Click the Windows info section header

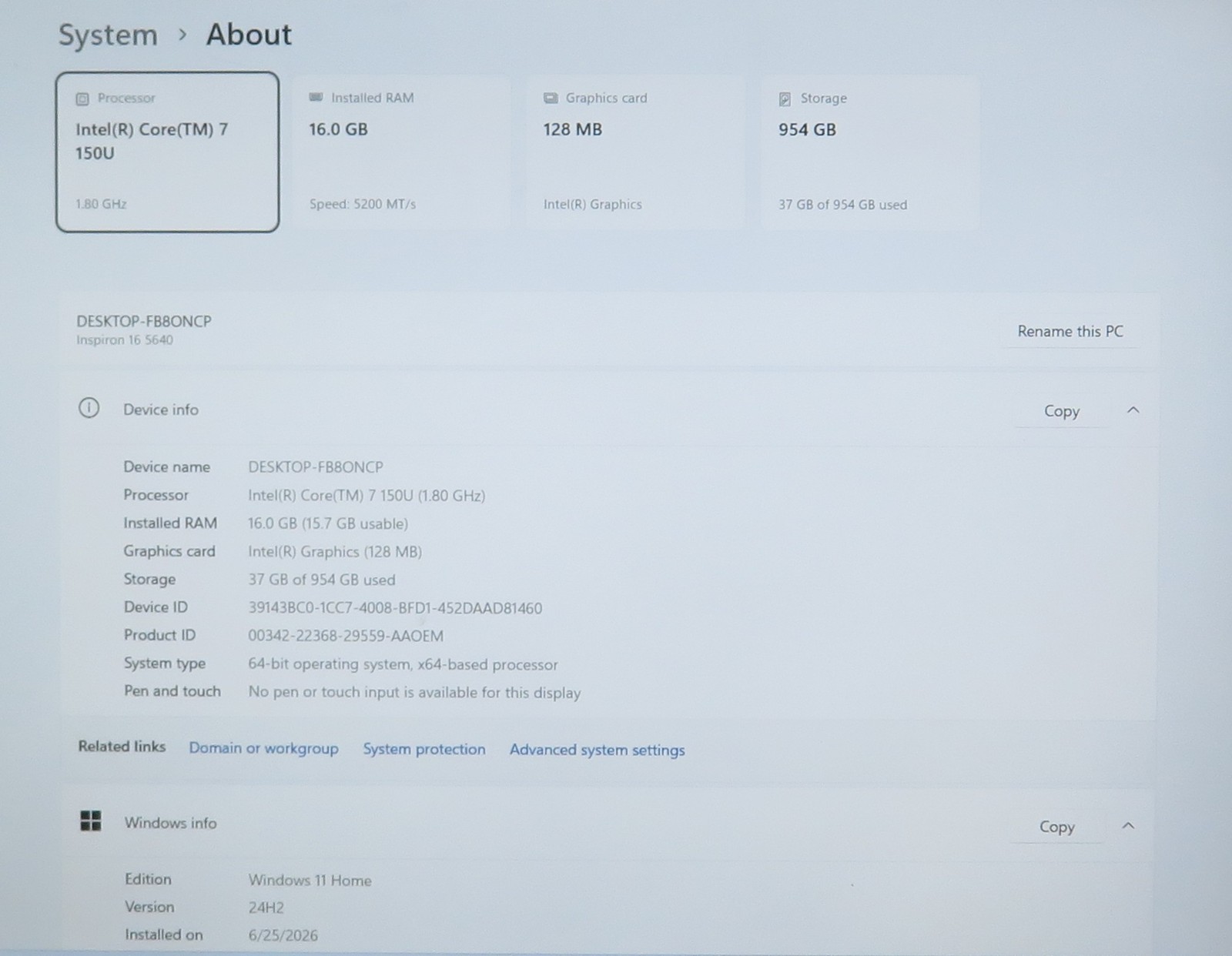click(607, 824)
